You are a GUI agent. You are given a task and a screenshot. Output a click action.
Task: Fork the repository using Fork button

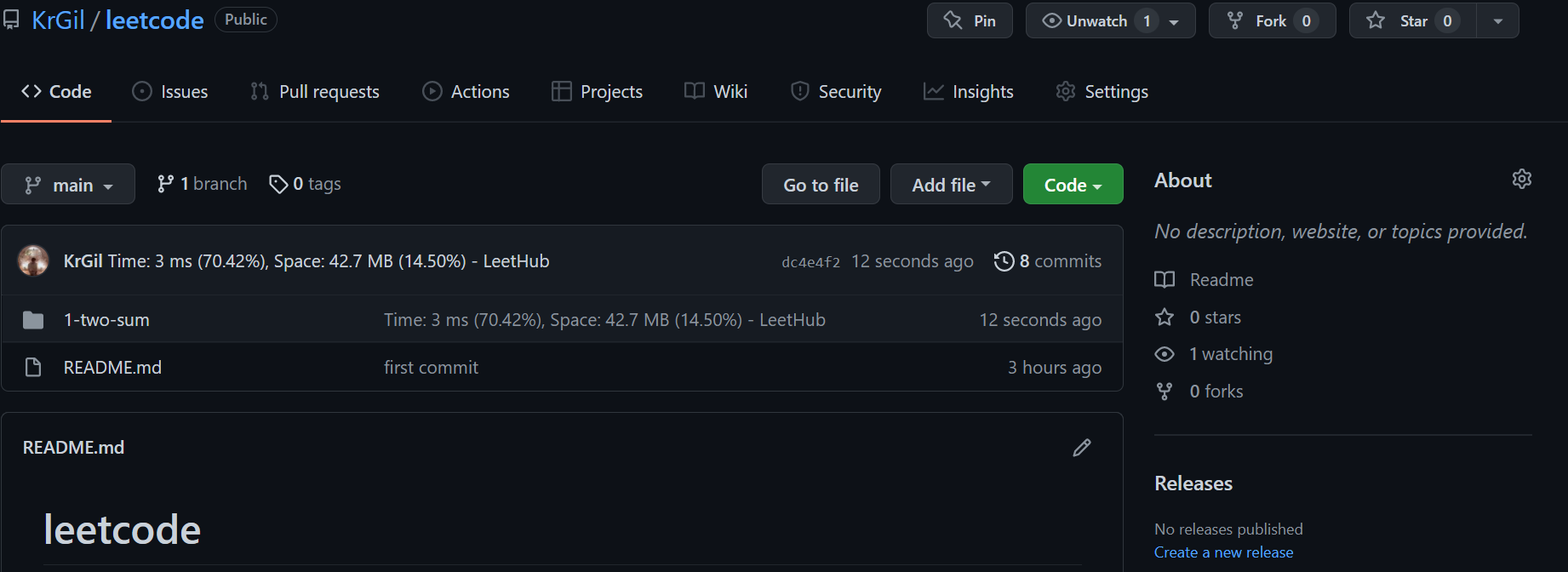tap(1272, 20)
